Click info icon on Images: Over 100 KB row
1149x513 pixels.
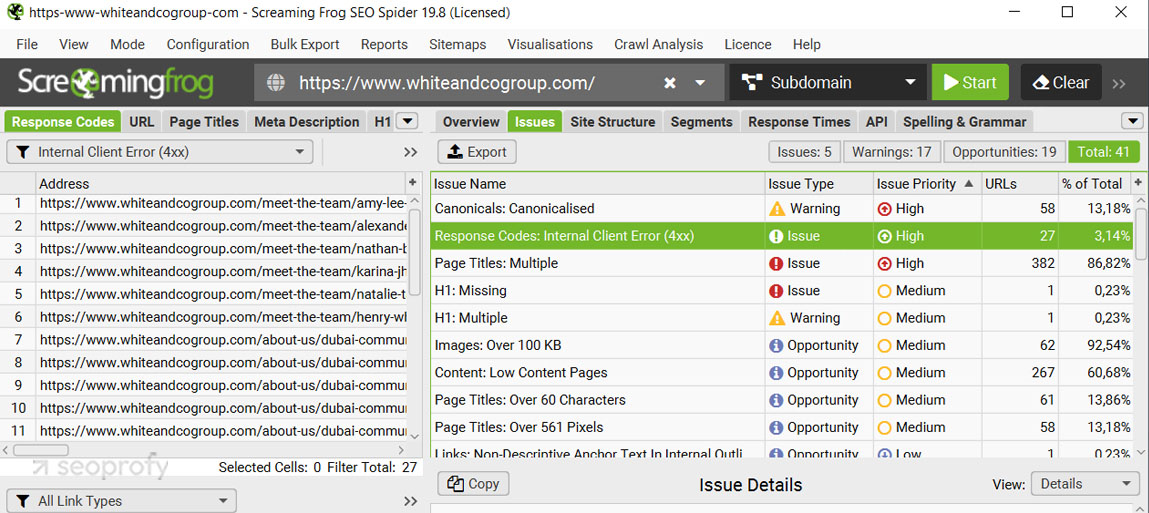pyautogui.click(x=777, y=345)
